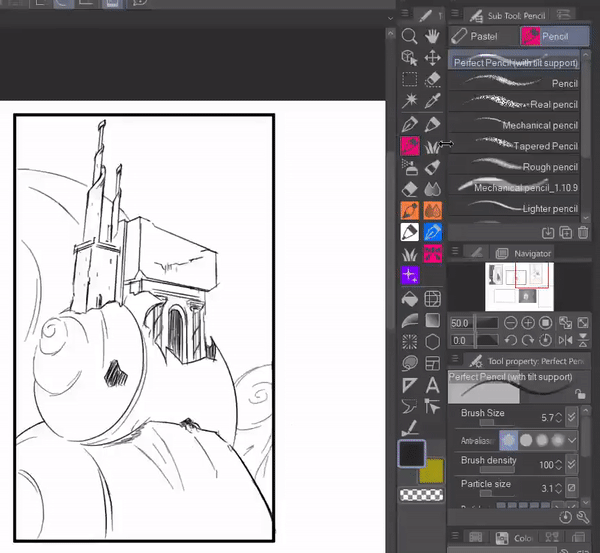This screenshot has width=600, height=553.
Task: Toggle the Particle size dynamics button
Action: pos(571,487)
